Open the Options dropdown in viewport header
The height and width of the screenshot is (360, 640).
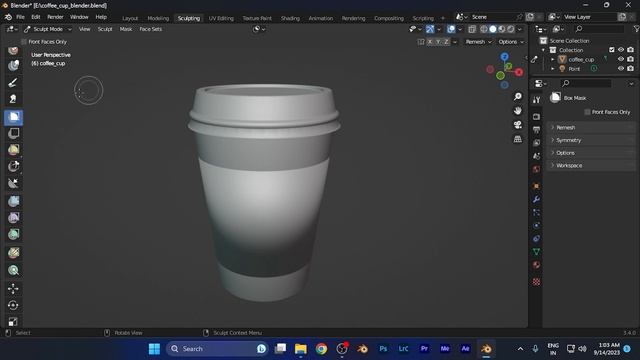tap(511, 42)
